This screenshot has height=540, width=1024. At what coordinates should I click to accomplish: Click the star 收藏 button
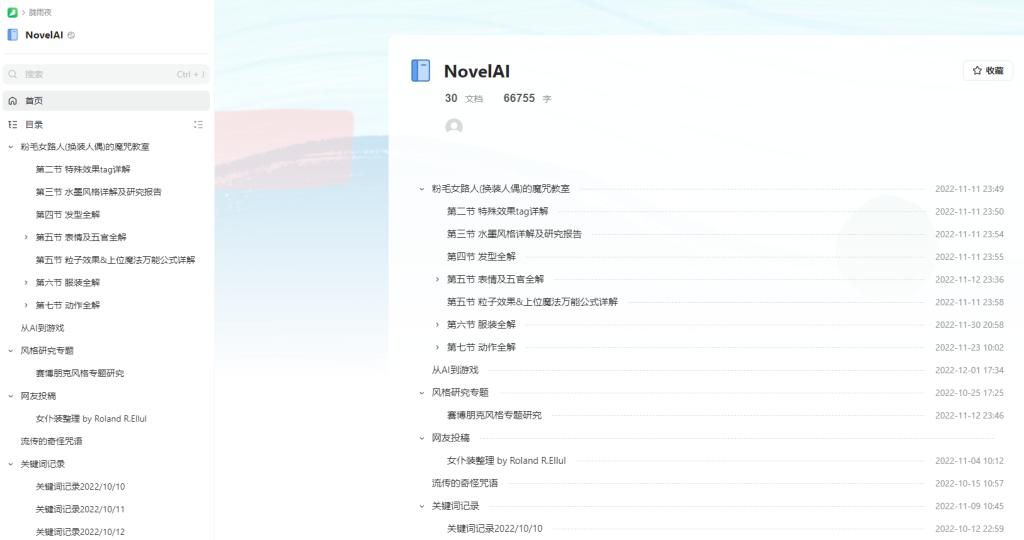pos(987,71)
